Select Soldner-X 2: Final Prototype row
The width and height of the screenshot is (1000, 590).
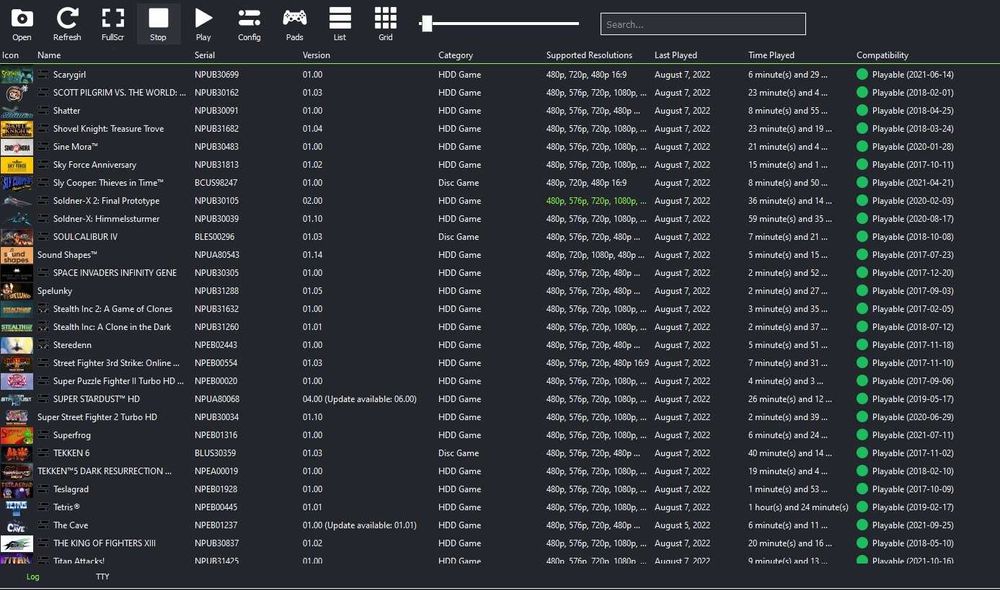point(500,201)
